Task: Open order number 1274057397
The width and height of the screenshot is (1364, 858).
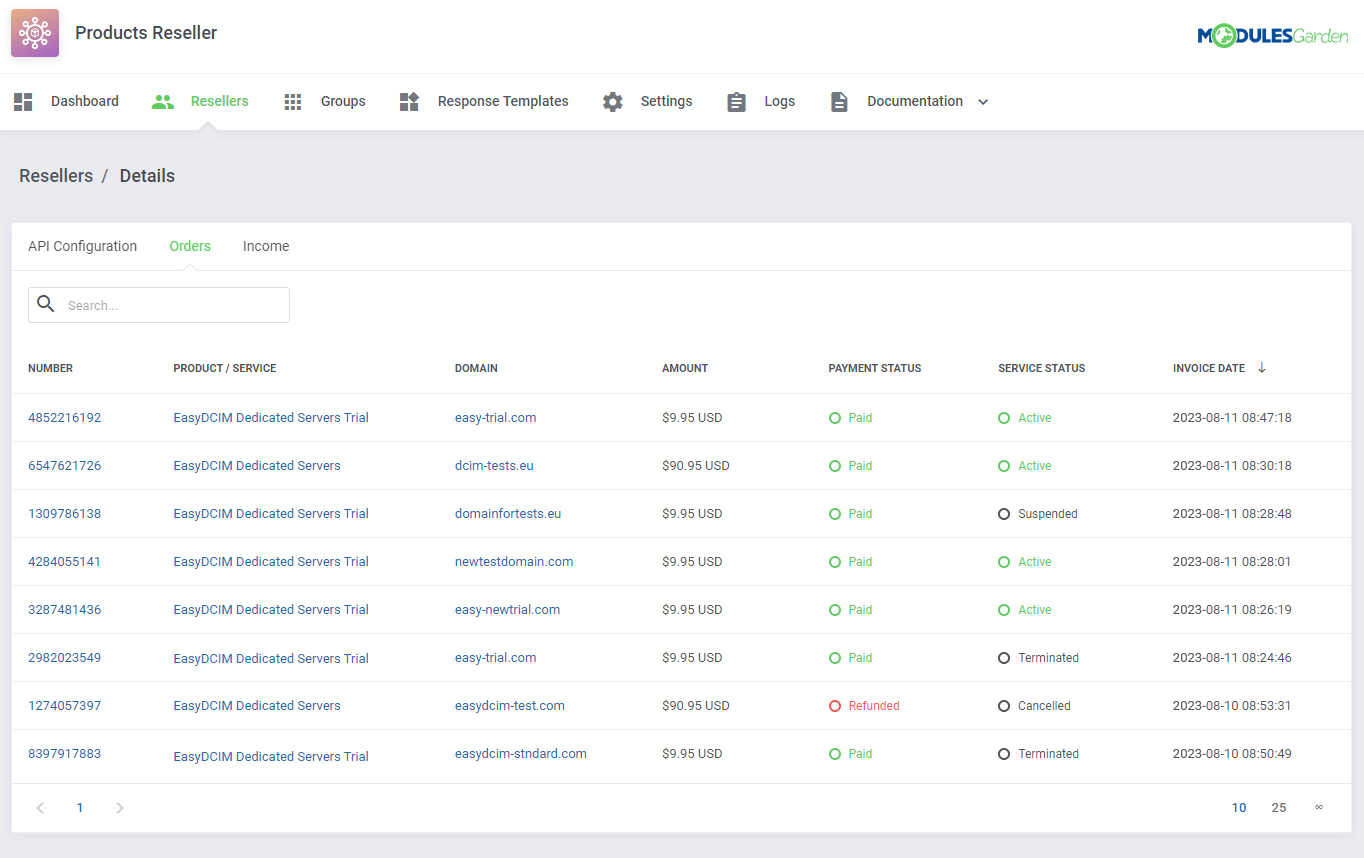Action: [x=64, y=706]
